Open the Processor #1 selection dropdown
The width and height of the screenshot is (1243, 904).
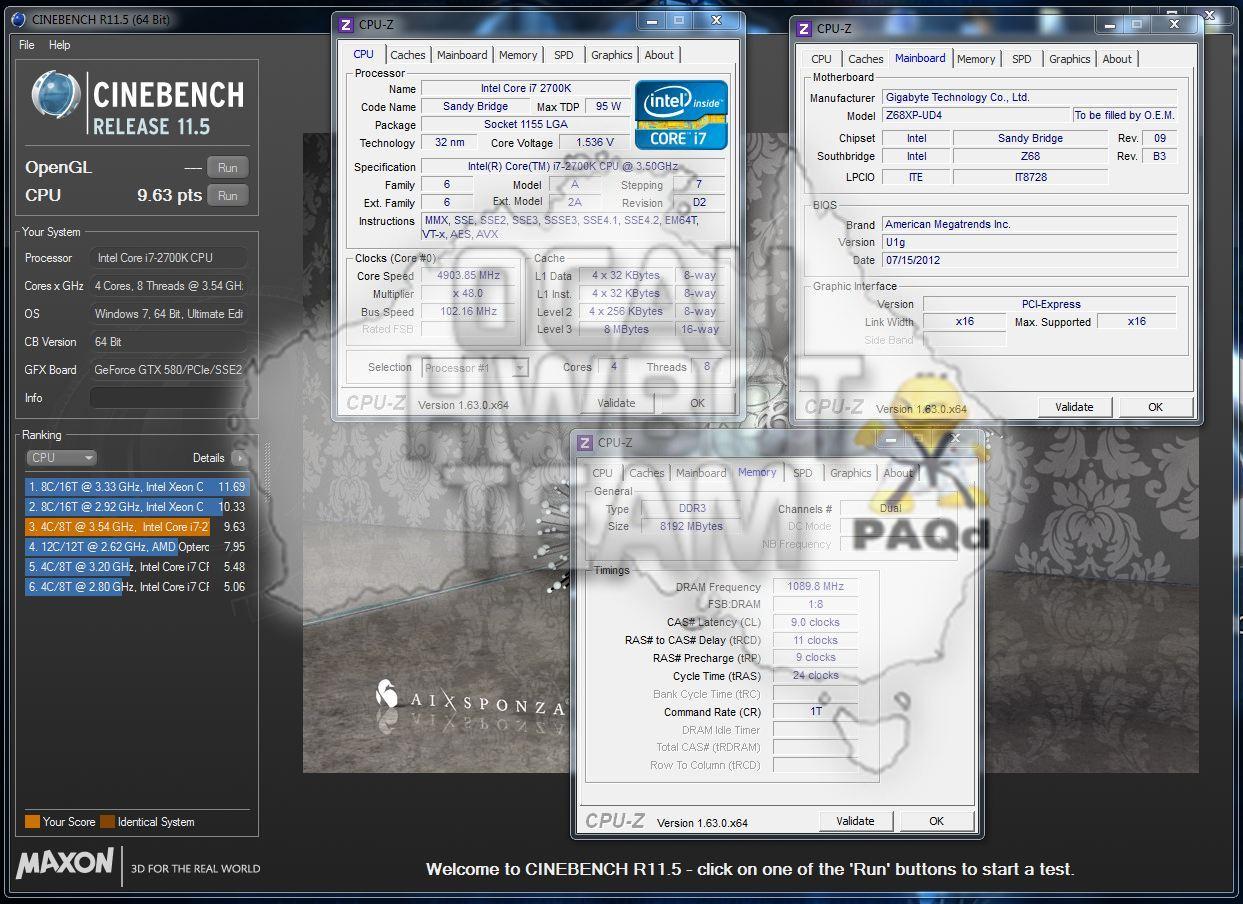click(x=475, y=368)
